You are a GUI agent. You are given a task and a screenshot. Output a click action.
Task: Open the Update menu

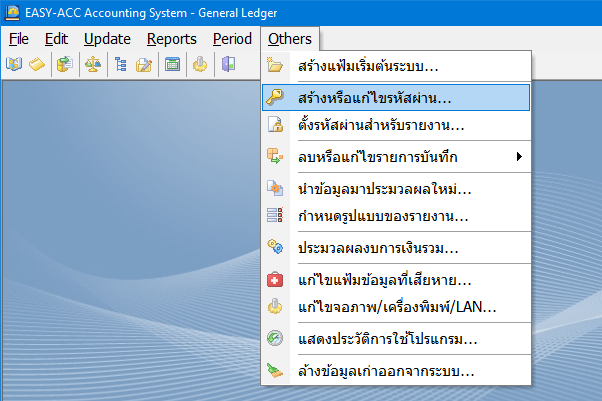pos(107,39)
